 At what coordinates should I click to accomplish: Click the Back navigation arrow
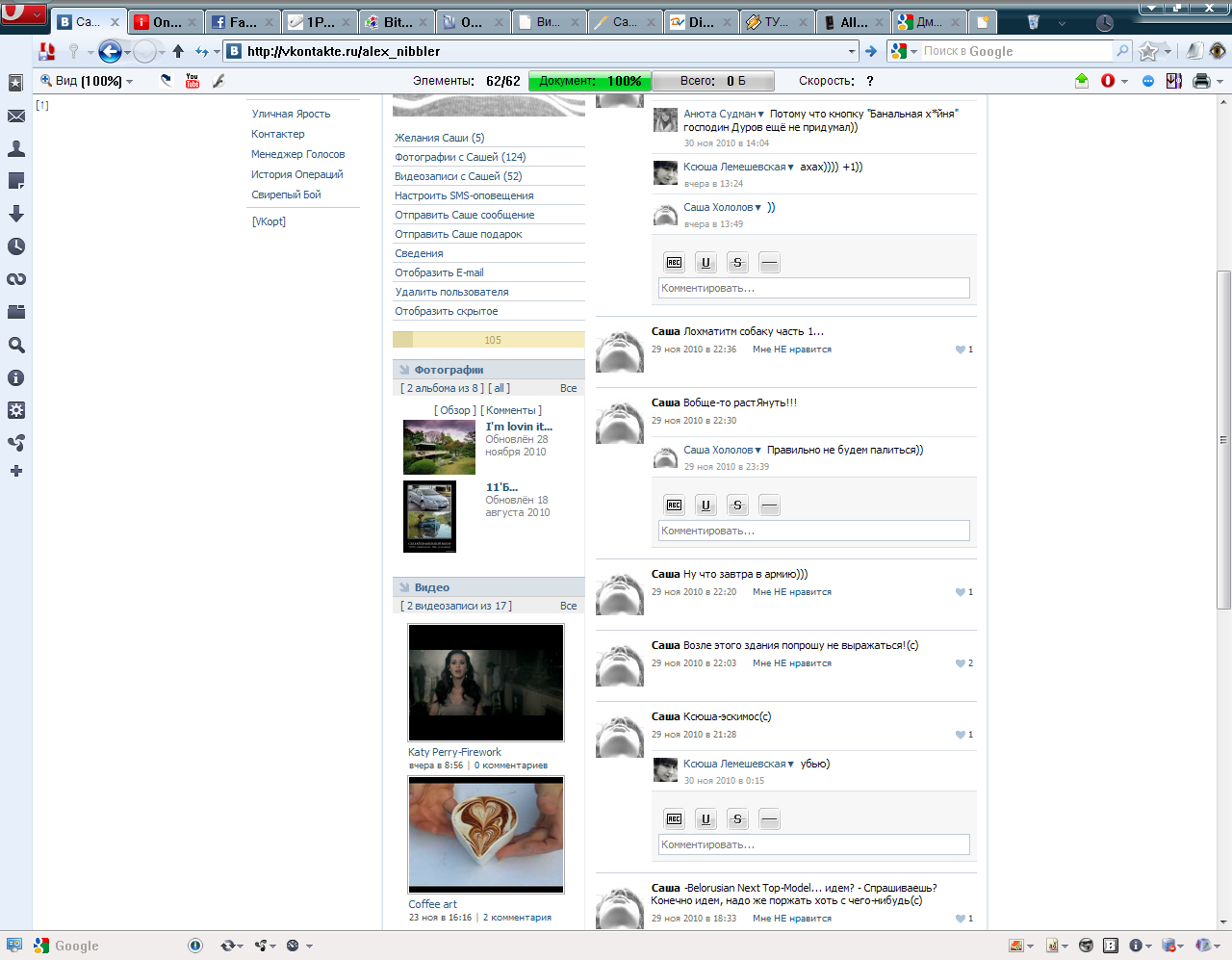[110, 51]
